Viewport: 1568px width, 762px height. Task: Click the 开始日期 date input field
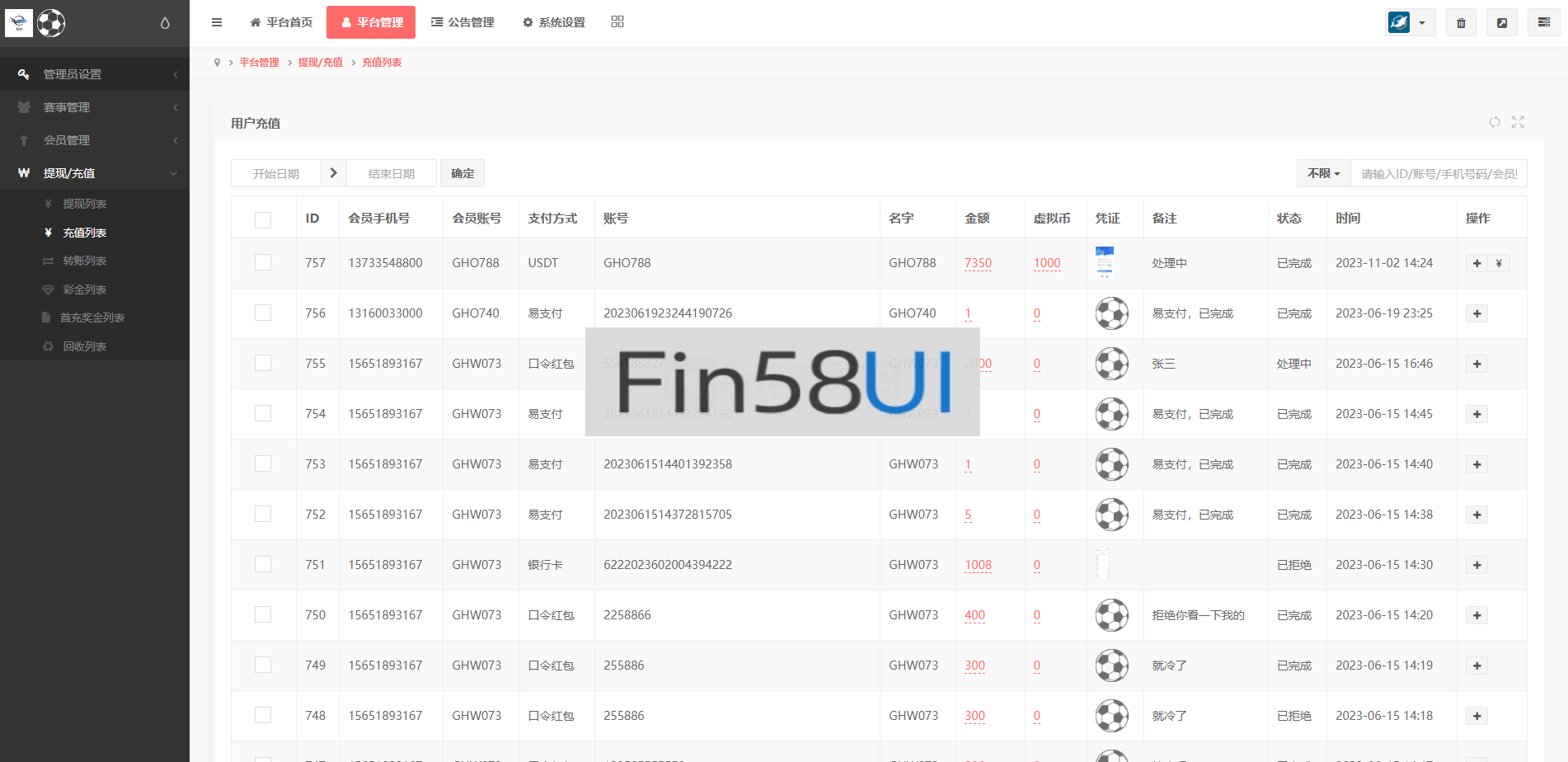tap(276, 174)
